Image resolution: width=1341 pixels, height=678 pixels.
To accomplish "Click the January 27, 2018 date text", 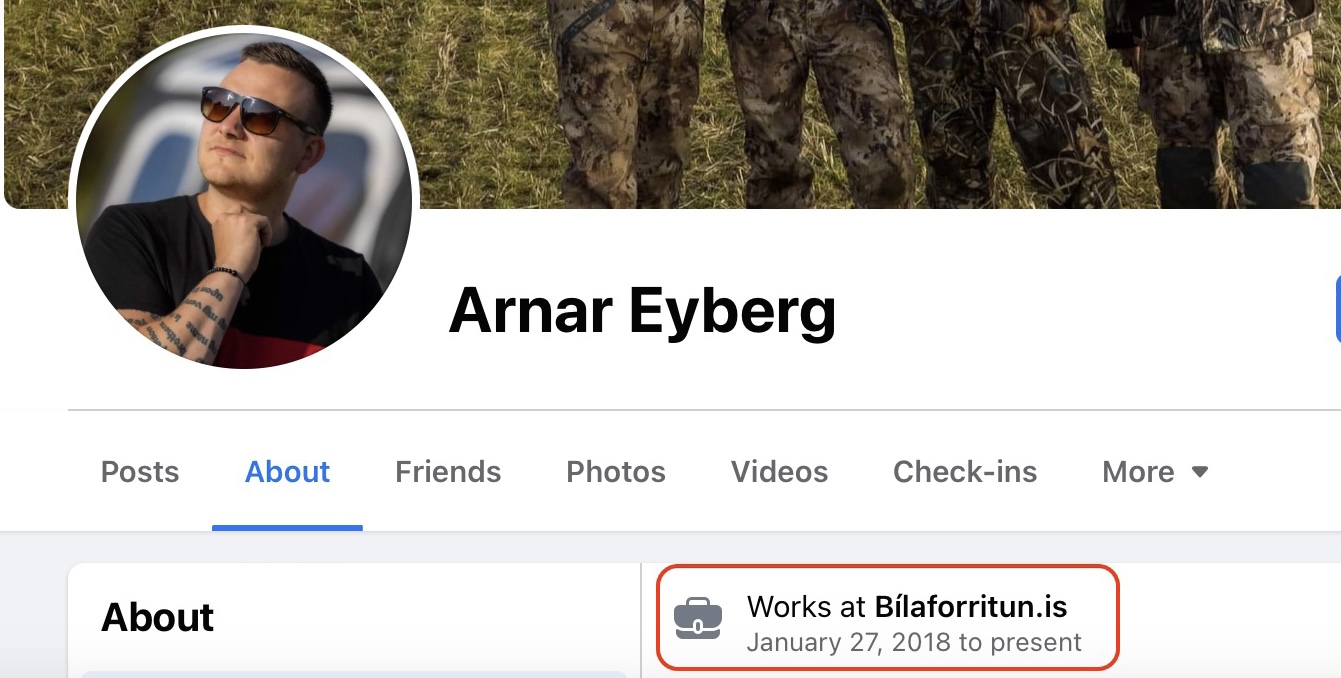I will pos(848,642).
